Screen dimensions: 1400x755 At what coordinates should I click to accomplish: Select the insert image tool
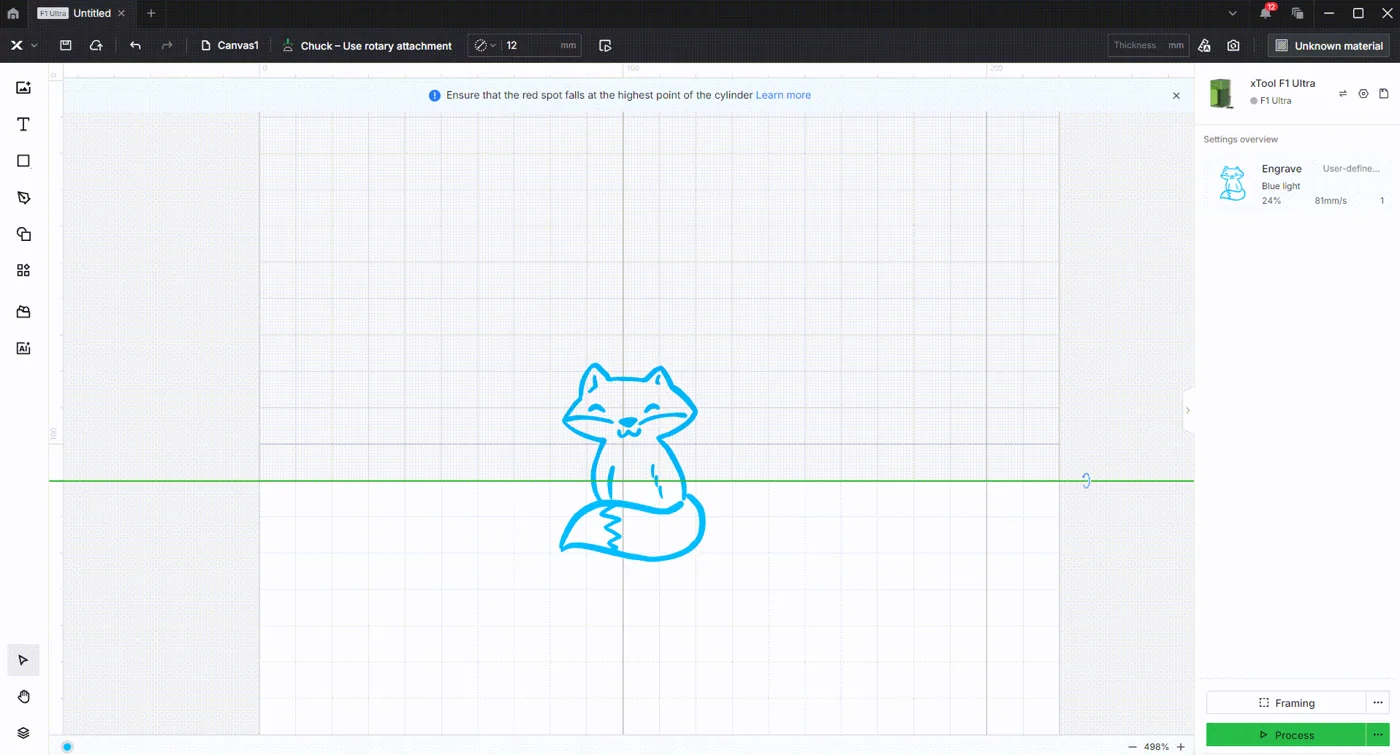tap(23, 88)
